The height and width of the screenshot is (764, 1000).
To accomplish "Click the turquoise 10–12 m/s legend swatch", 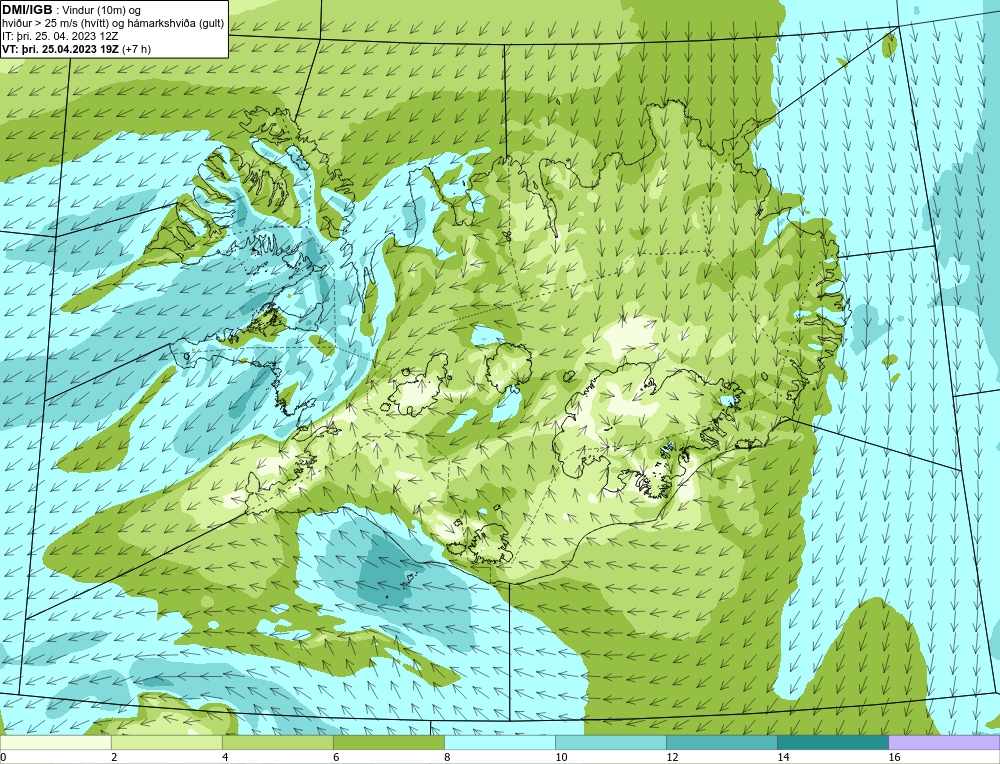I will tap(611, 742).
